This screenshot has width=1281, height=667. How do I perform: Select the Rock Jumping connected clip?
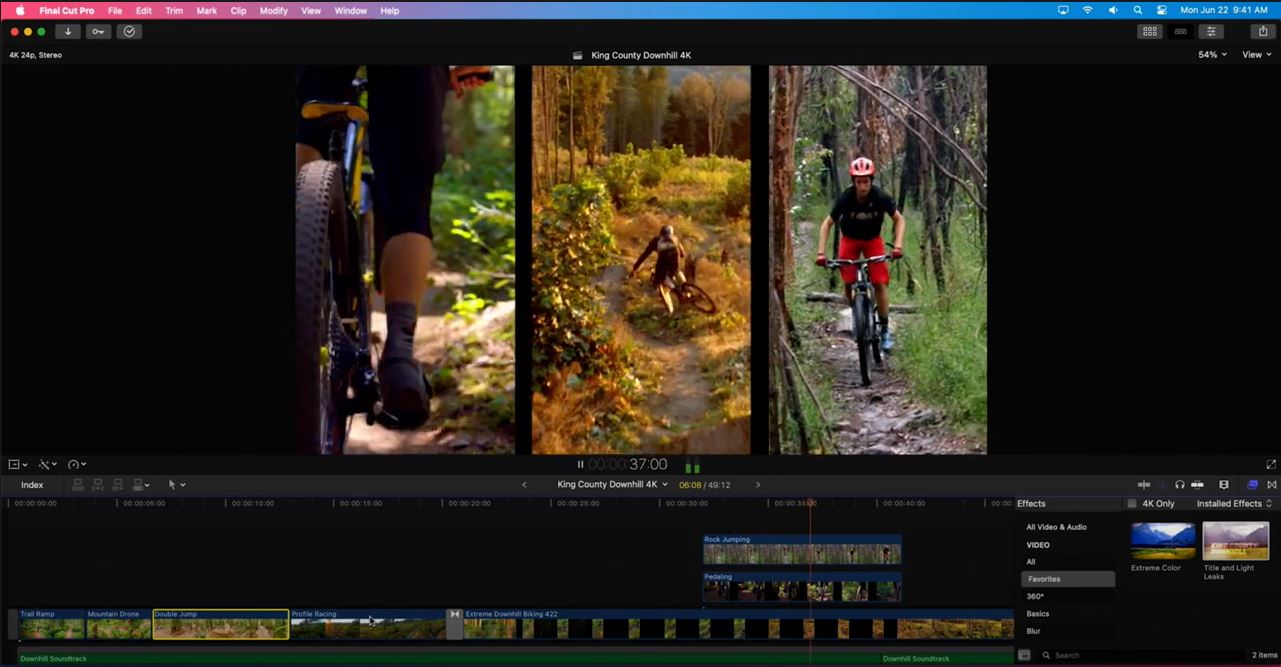802,550
